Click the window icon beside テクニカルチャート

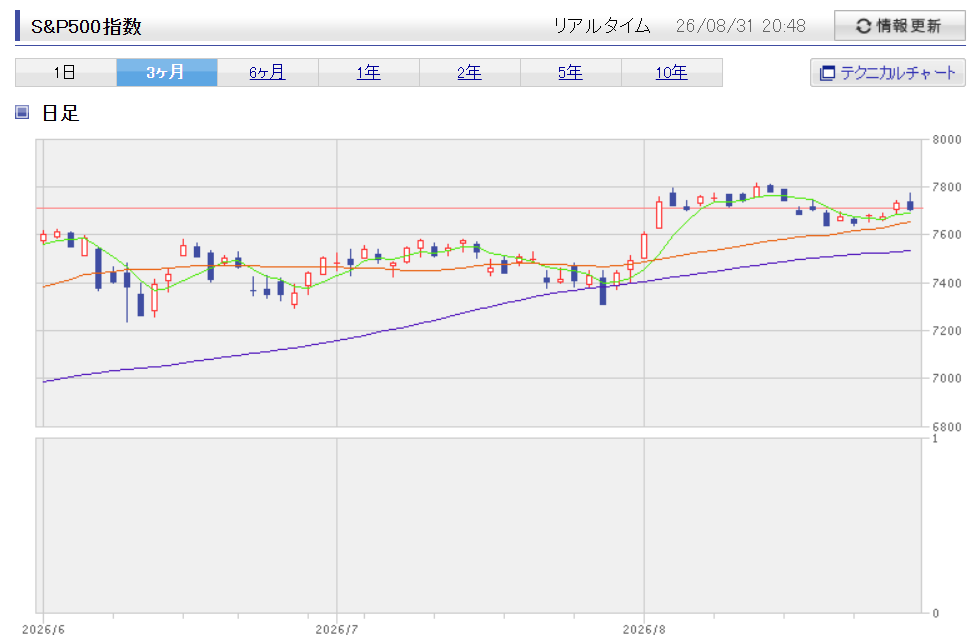point(828,73)
